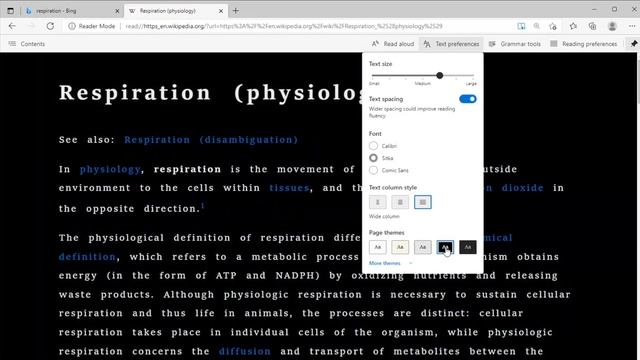Click the forward arrow button
This screenshot has height=360, width=640.
[x=31, y=26]
